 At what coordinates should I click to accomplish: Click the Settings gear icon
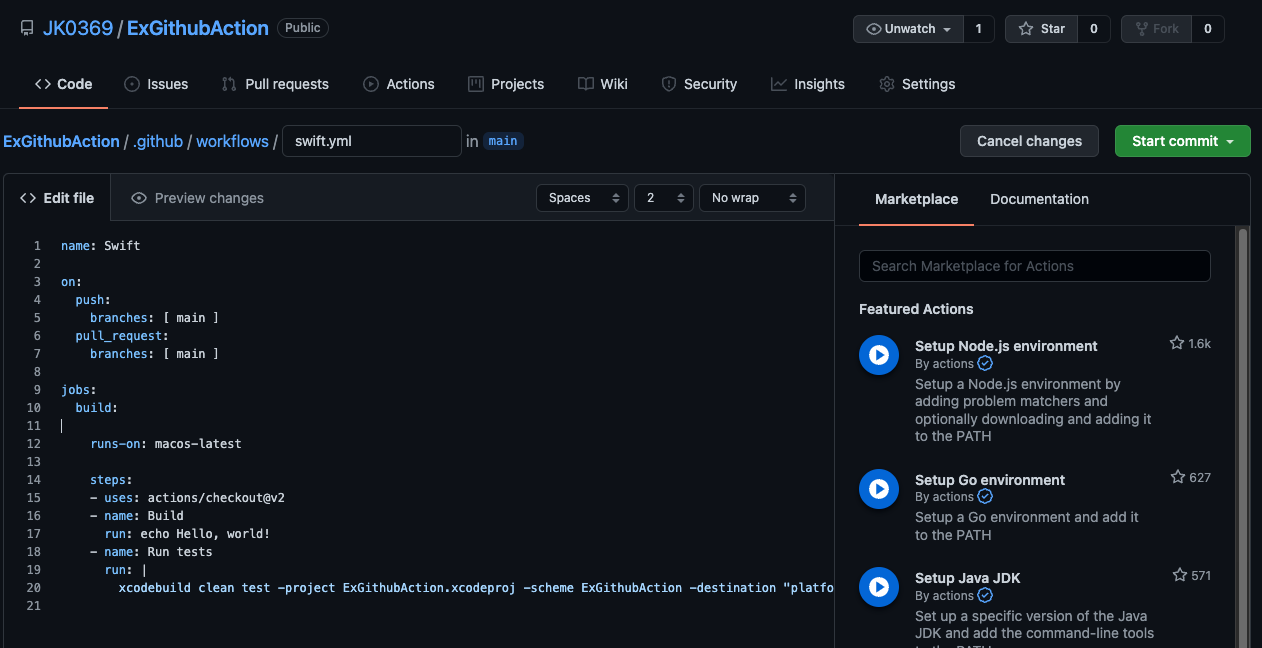(x=886, y=84)
